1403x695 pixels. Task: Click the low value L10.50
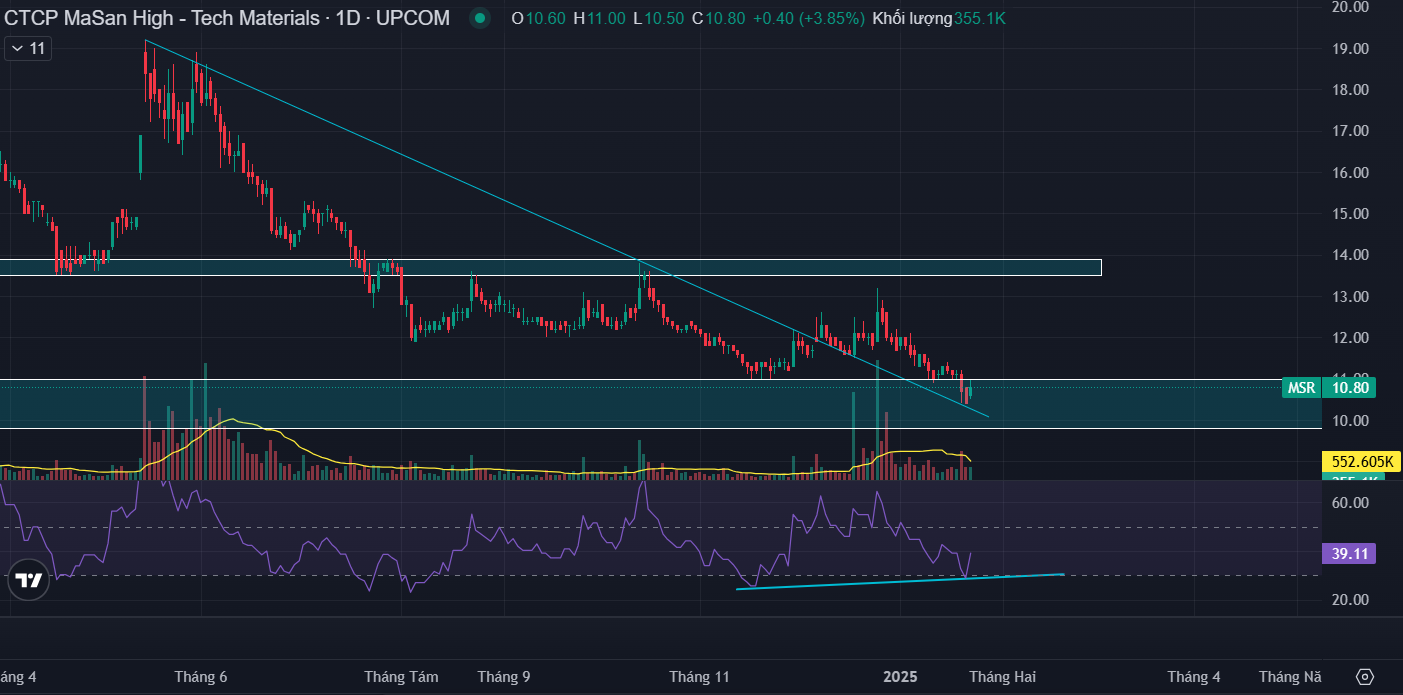[660, 18]
